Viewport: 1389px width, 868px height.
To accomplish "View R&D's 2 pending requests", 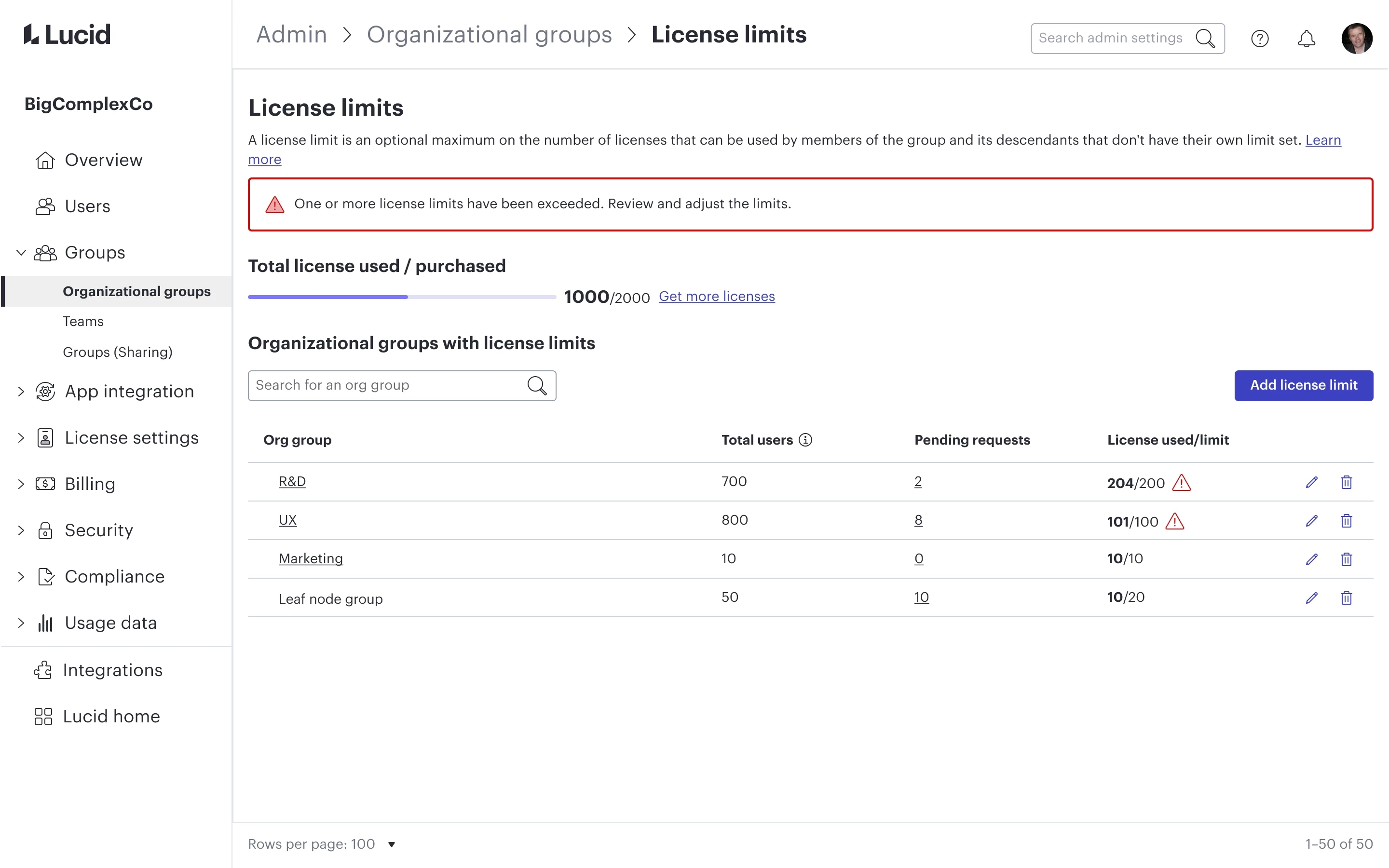I will (x=918, y=482).
